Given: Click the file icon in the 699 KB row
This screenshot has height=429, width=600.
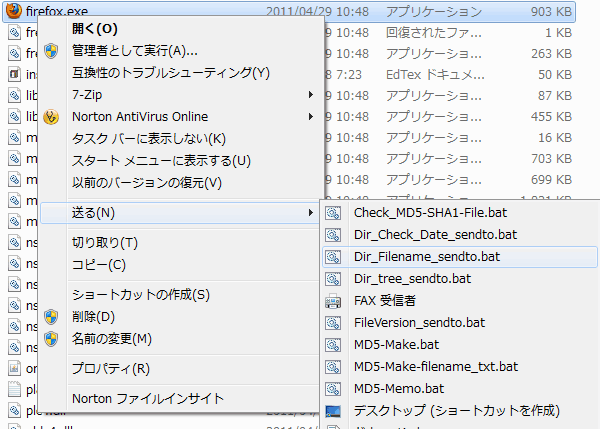Looking at the screenshot, I should click(x=14, y=179).
